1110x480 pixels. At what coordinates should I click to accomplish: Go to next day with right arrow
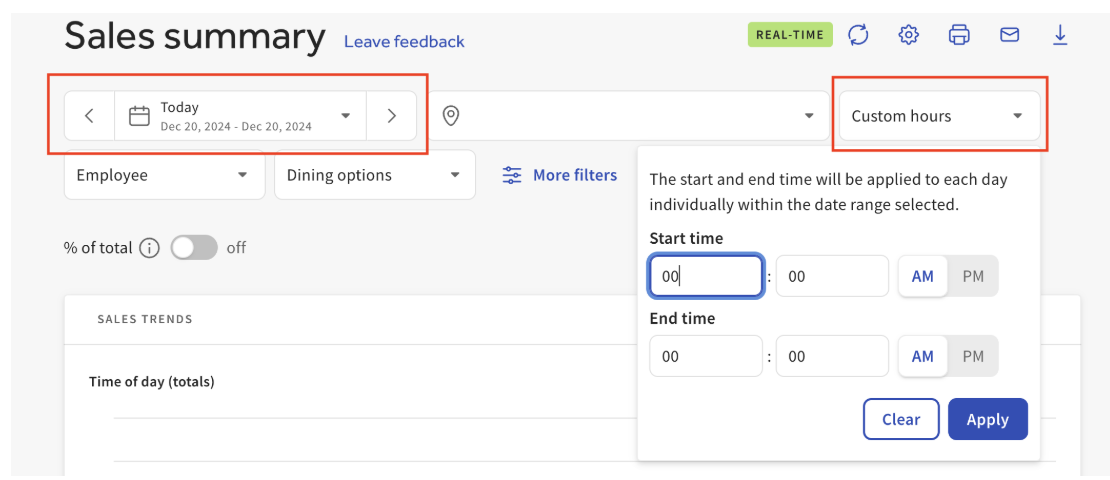(x=391, y=115)
